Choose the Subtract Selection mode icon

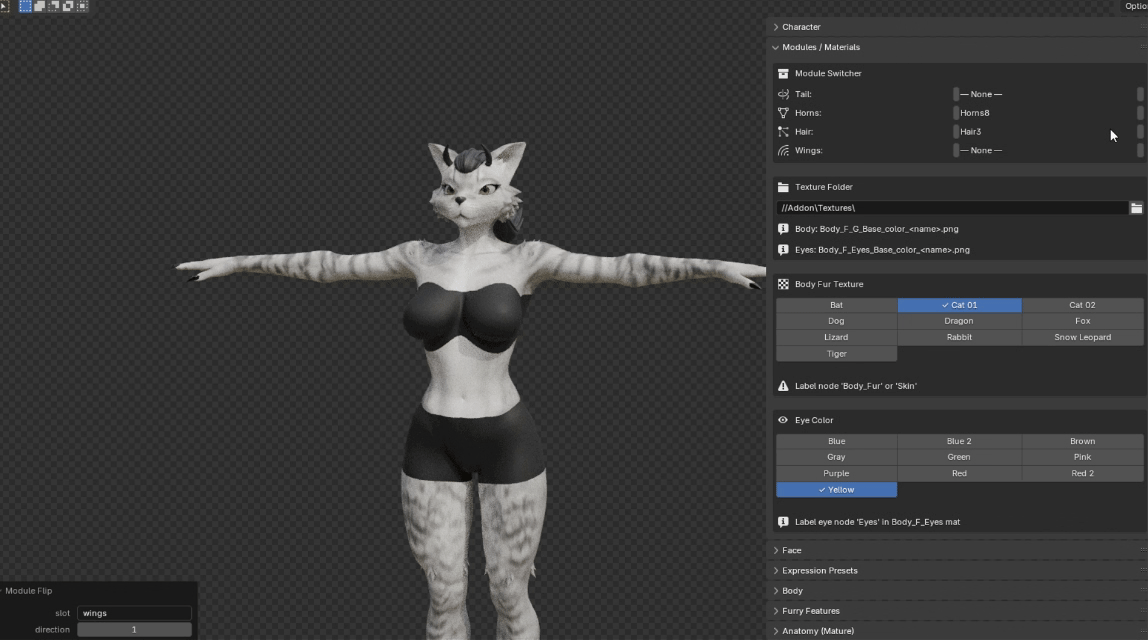tap(53, 6)
